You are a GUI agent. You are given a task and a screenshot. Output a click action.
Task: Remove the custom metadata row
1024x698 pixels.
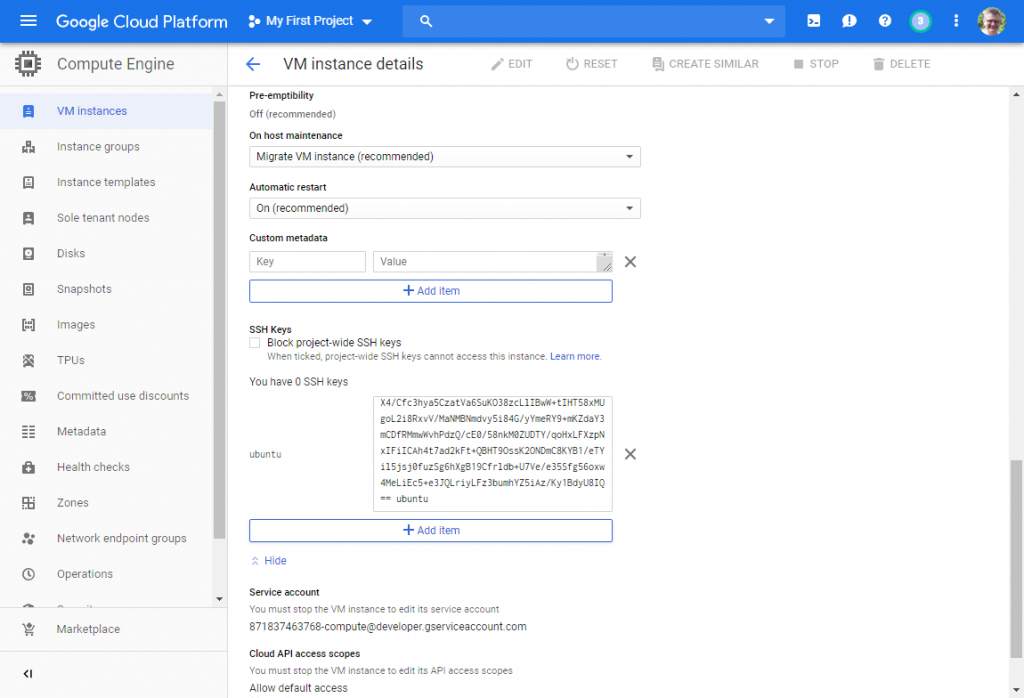[630, 262]
